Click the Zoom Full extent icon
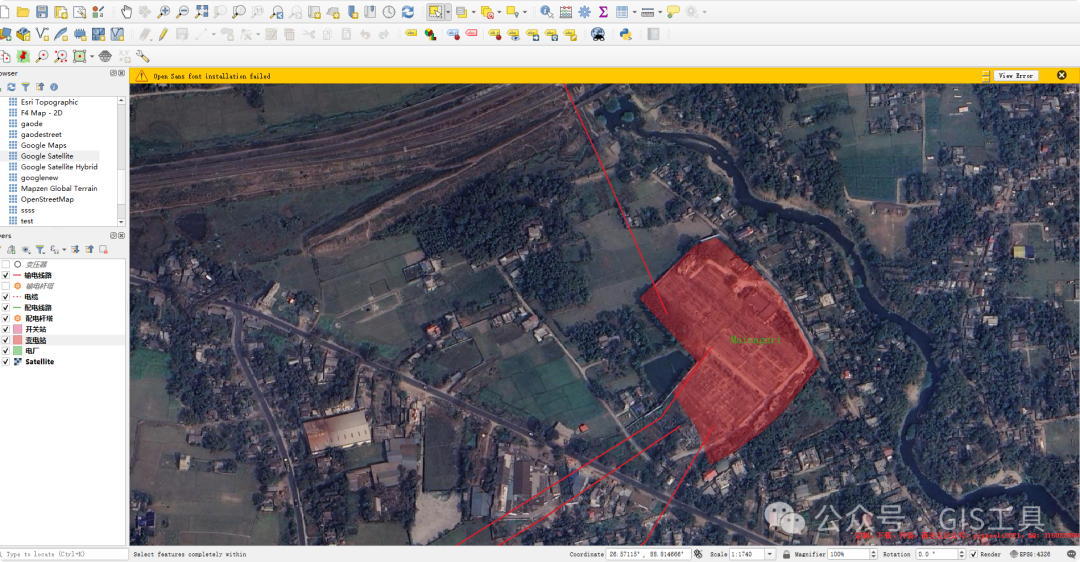This screenshot has height=562, width=1080. (x=202, y=12)
